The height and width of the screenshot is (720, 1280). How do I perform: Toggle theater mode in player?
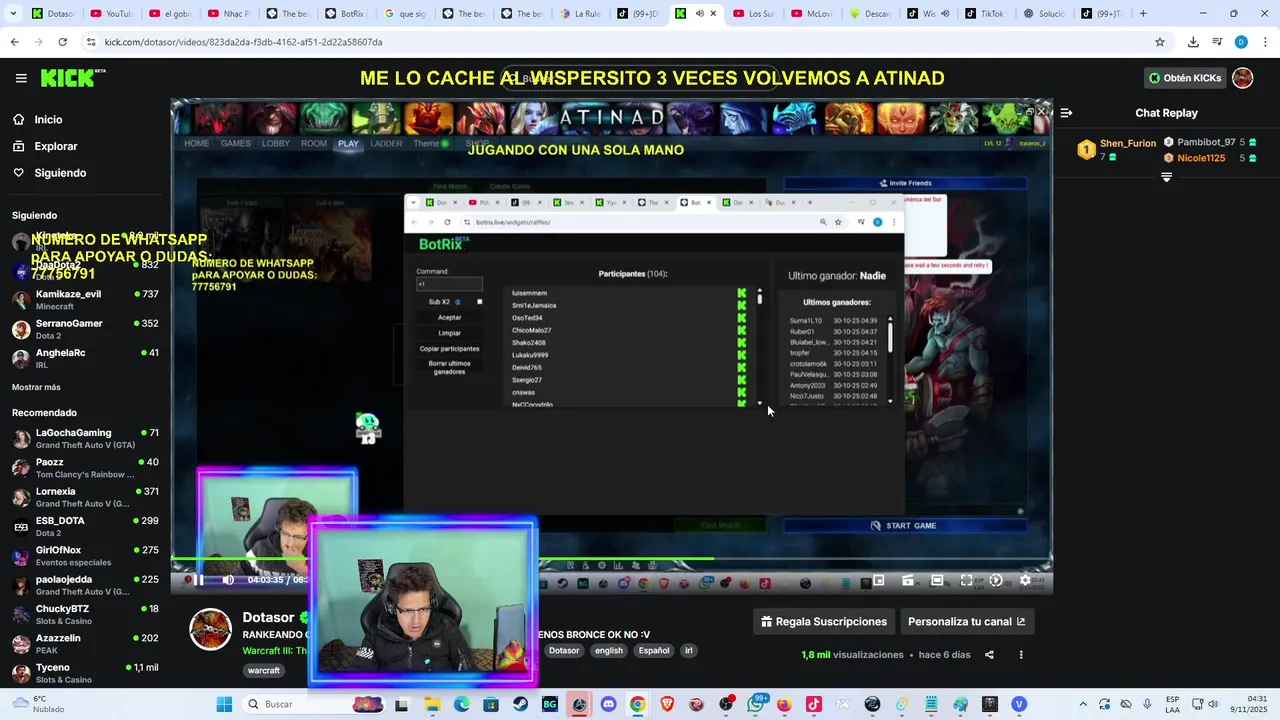point(937,580)
